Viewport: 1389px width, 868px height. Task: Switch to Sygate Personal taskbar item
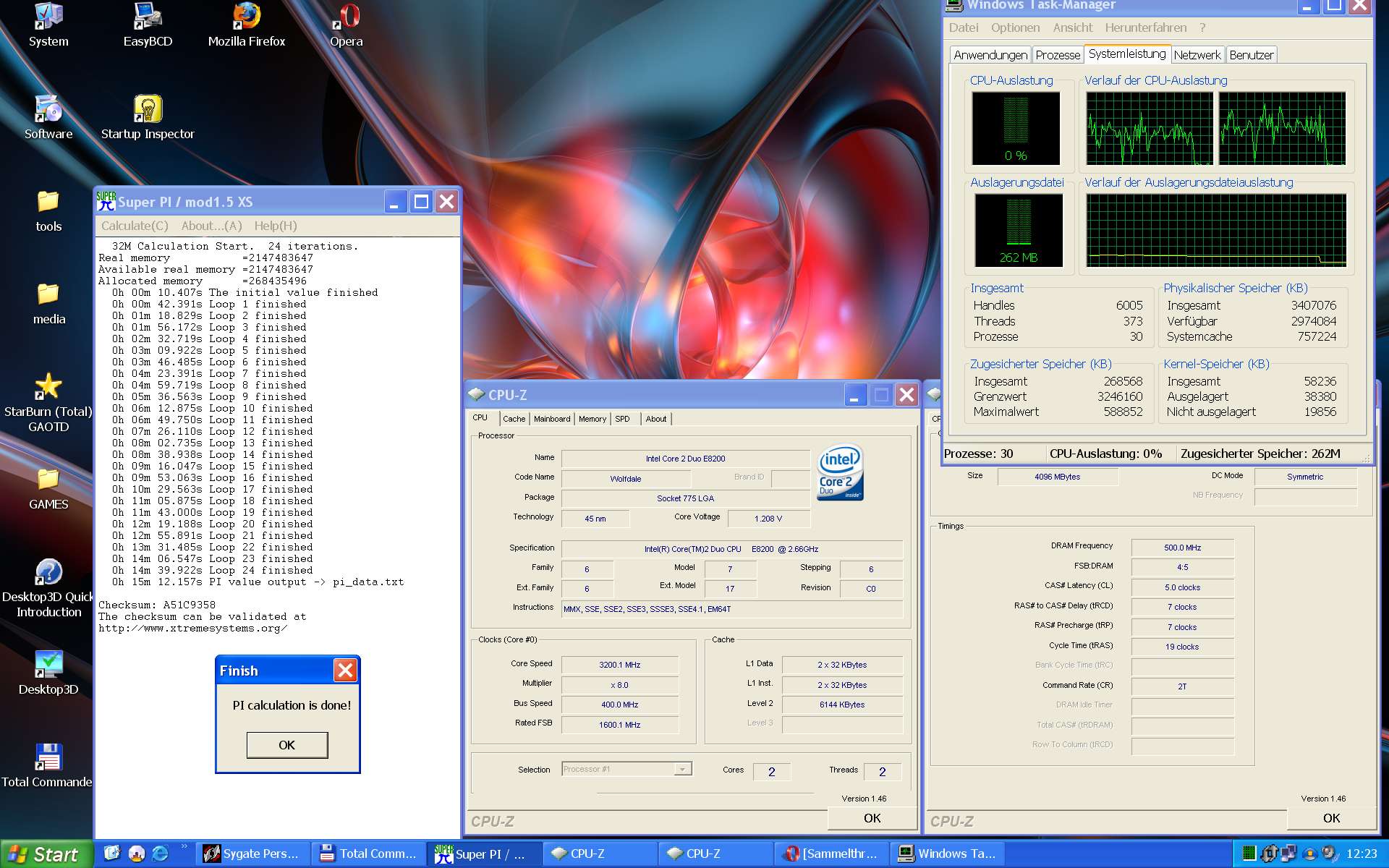(x=251, y=854)
